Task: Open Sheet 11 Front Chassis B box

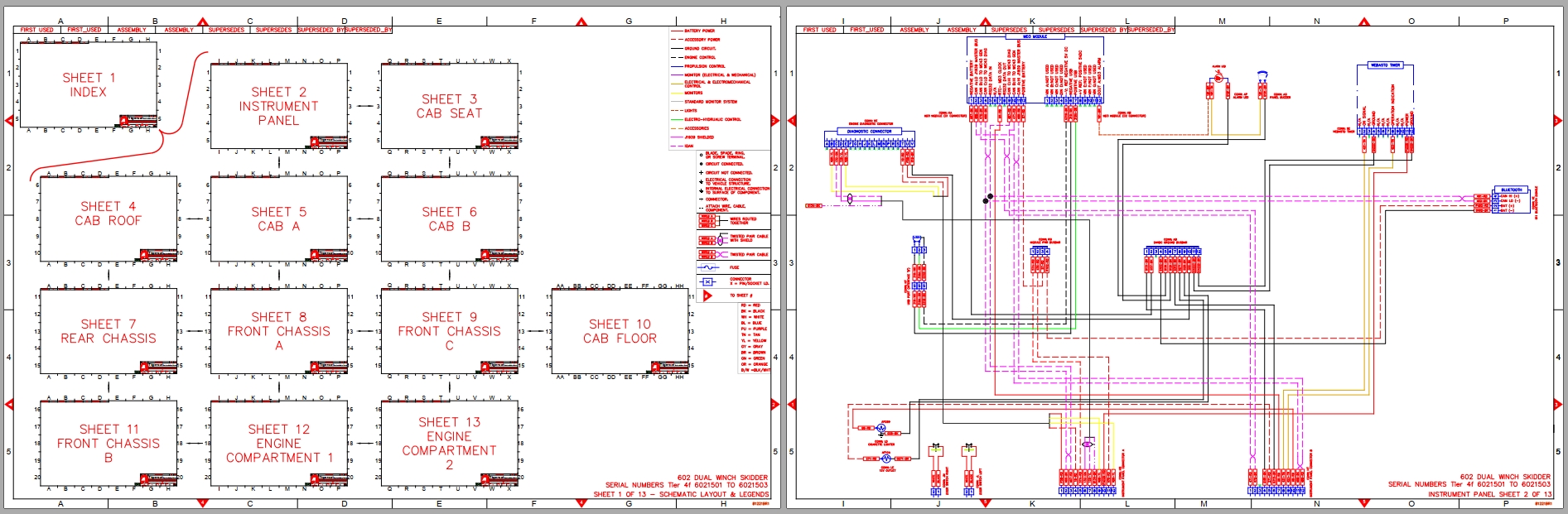Action: [x=108, y=444]
